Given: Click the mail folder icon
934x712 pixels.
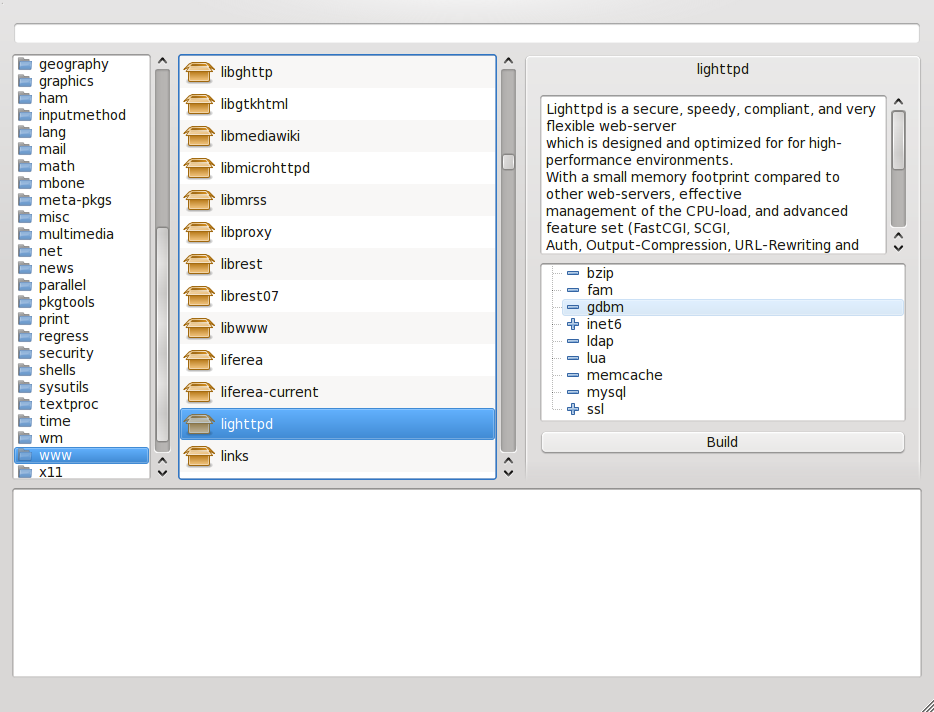Looking at the screenshot, I should tap(25, 149).
